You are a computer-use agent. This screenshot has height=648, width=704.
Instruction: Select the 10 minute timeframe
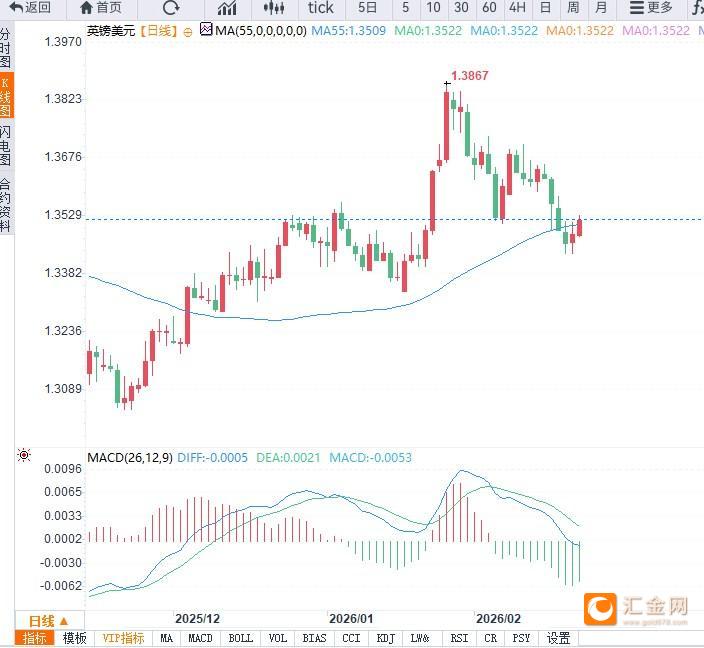click(x=433, y=8)
